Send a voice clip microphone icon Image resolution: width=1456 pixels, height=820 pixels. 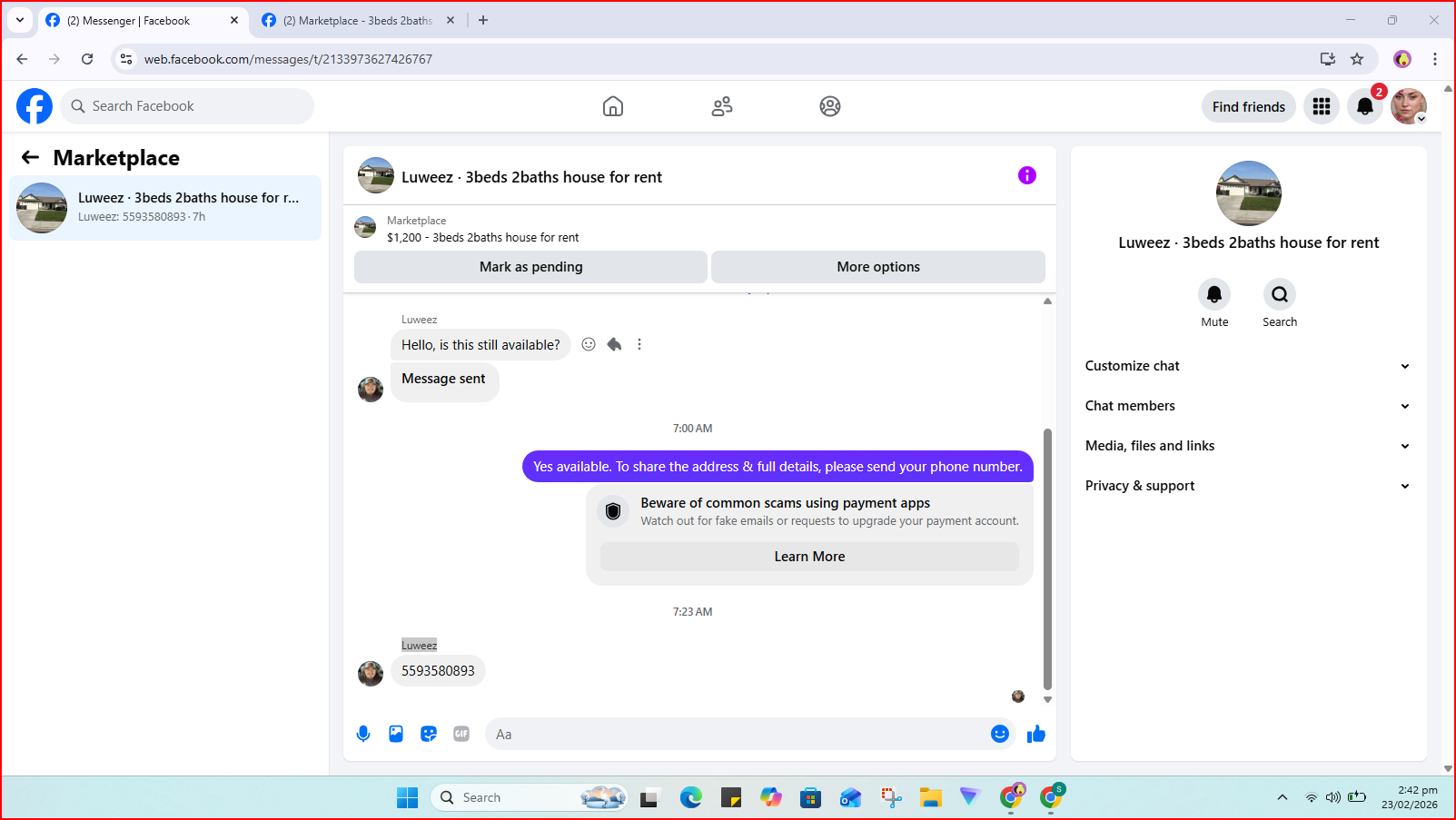[363, 734]
